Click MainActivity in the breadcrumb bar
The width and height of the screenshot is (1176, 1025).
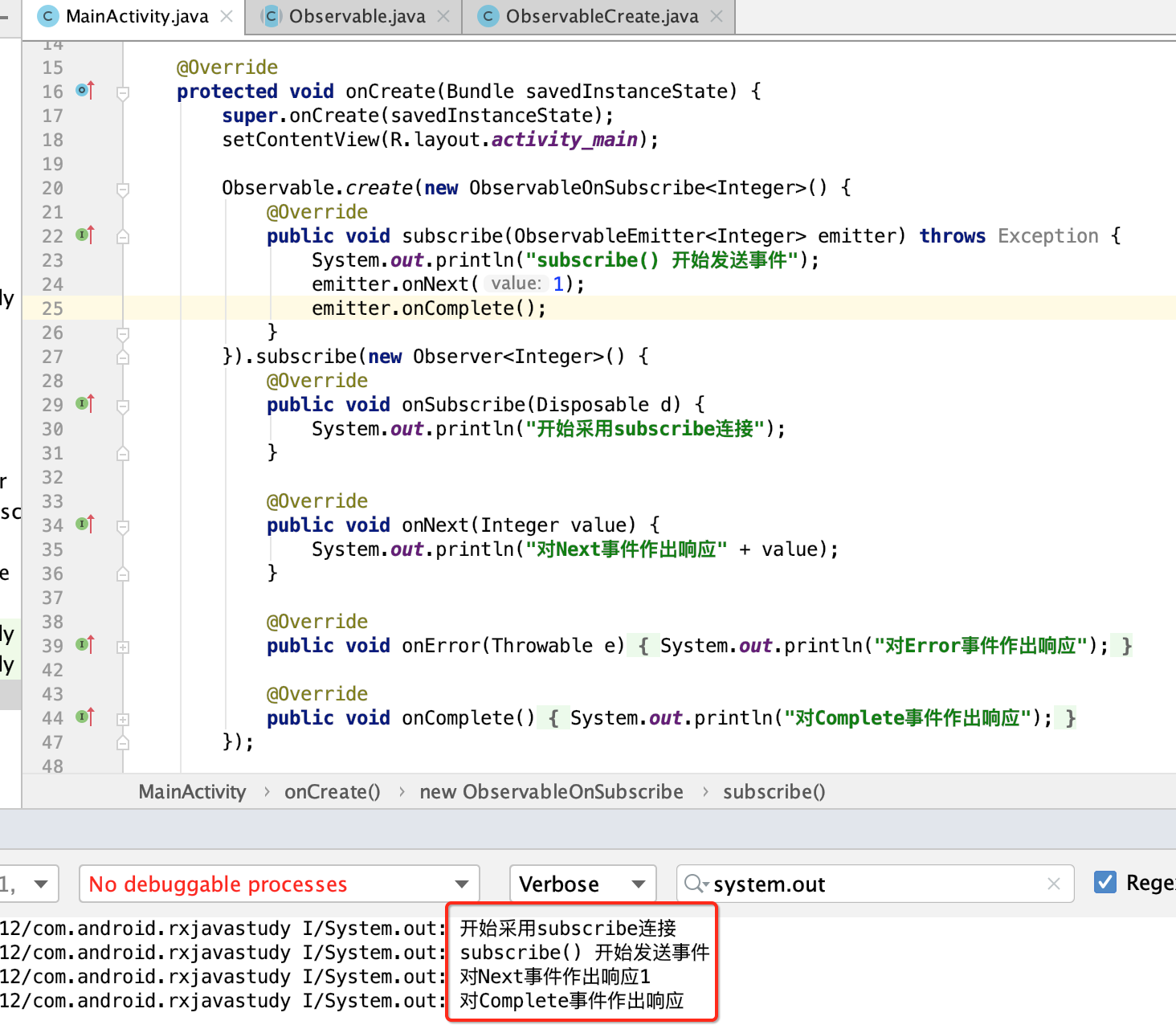click(192, 792)
